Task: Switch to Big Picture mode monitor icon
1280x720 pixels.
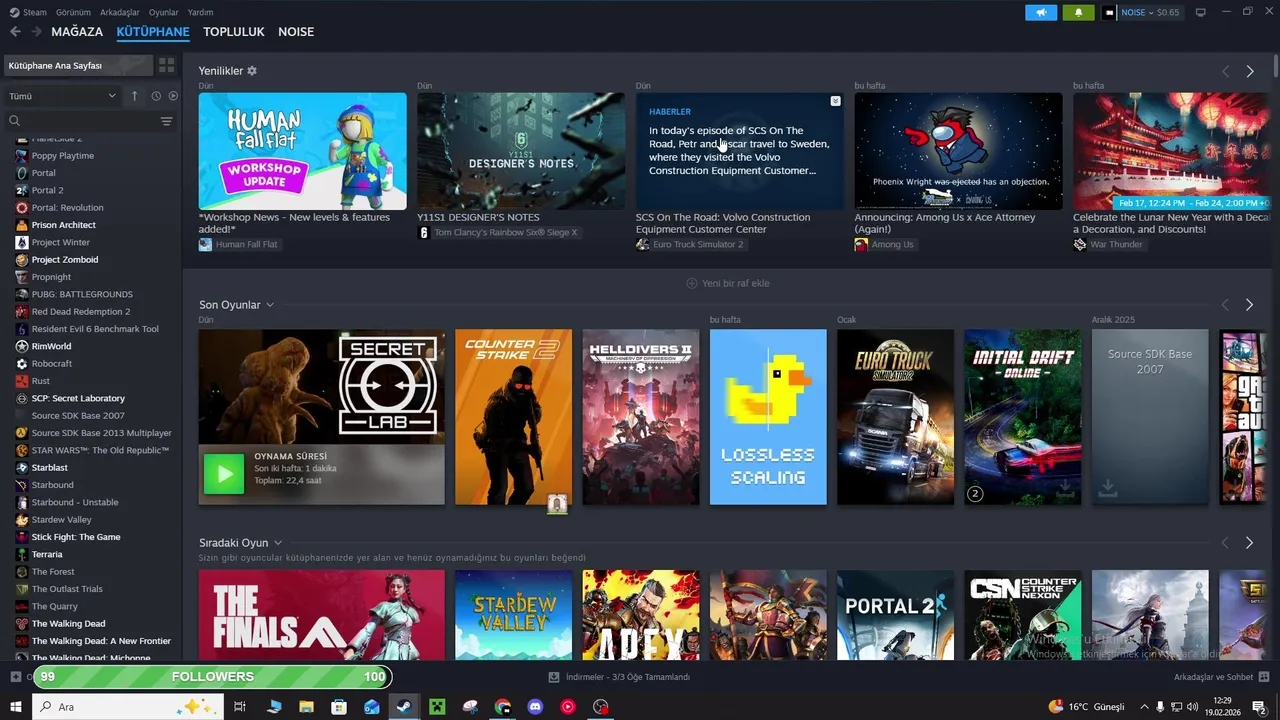Action: tap(1201, 12)
